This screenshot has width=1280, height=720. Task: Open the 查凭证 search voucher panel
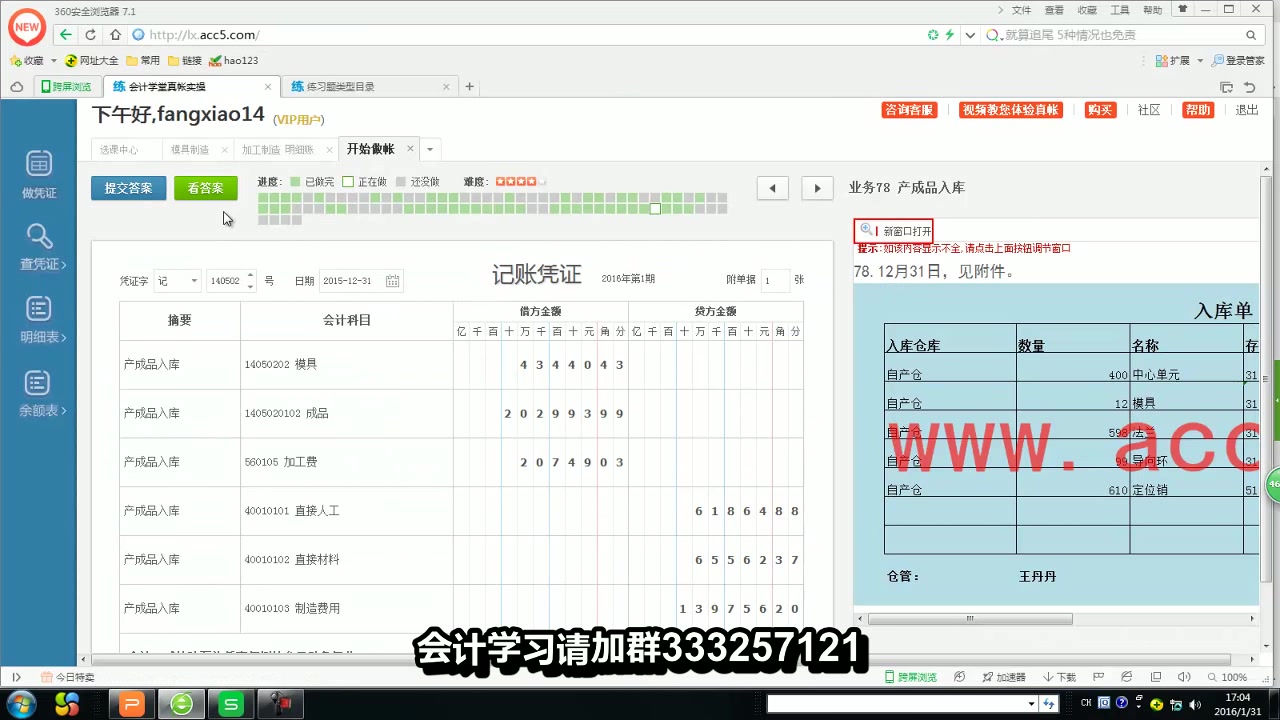point(39,247)
